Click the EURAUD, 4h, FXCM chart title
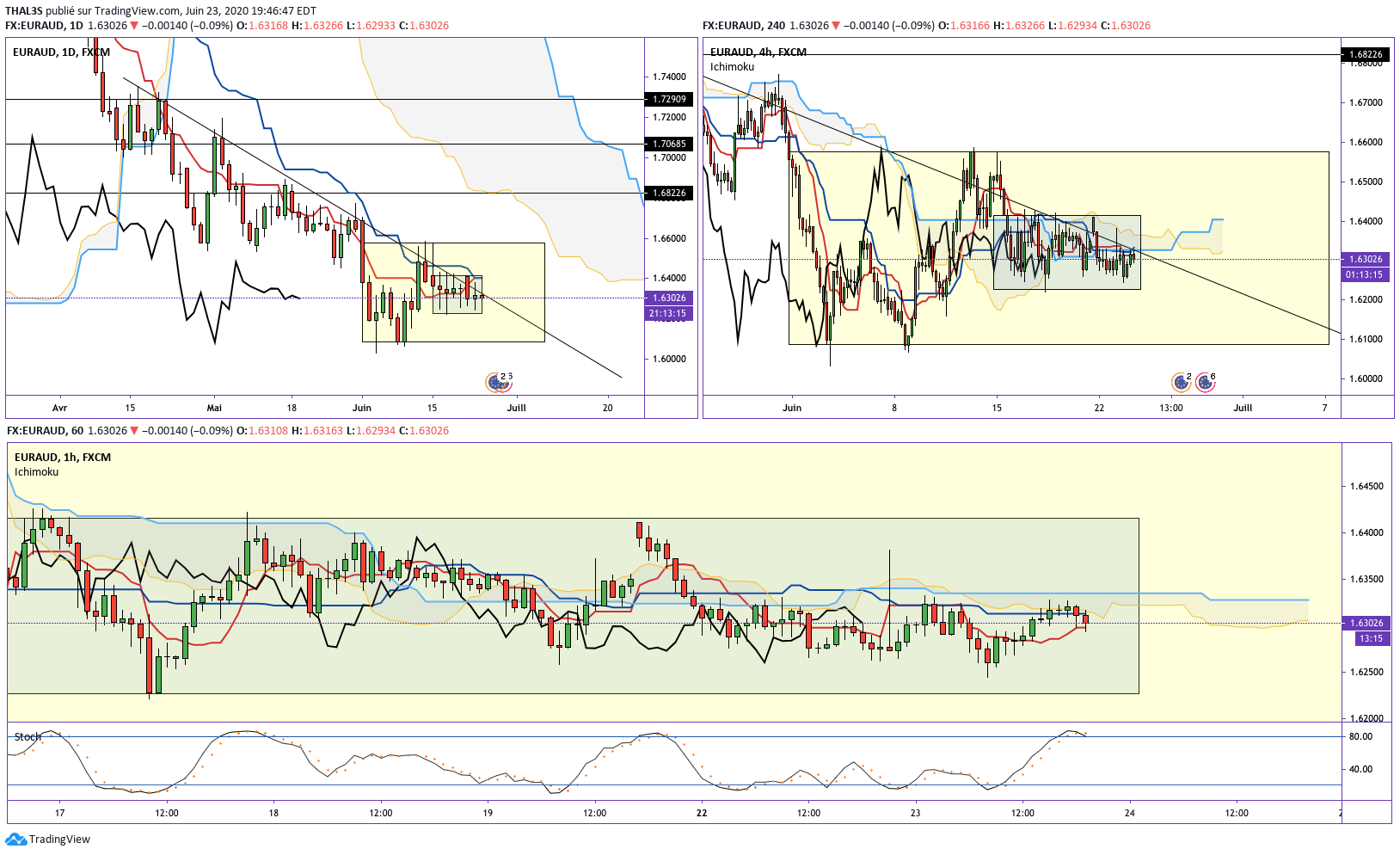The height and width of the screenshot is (855, 1400). [x=758, y=52]
